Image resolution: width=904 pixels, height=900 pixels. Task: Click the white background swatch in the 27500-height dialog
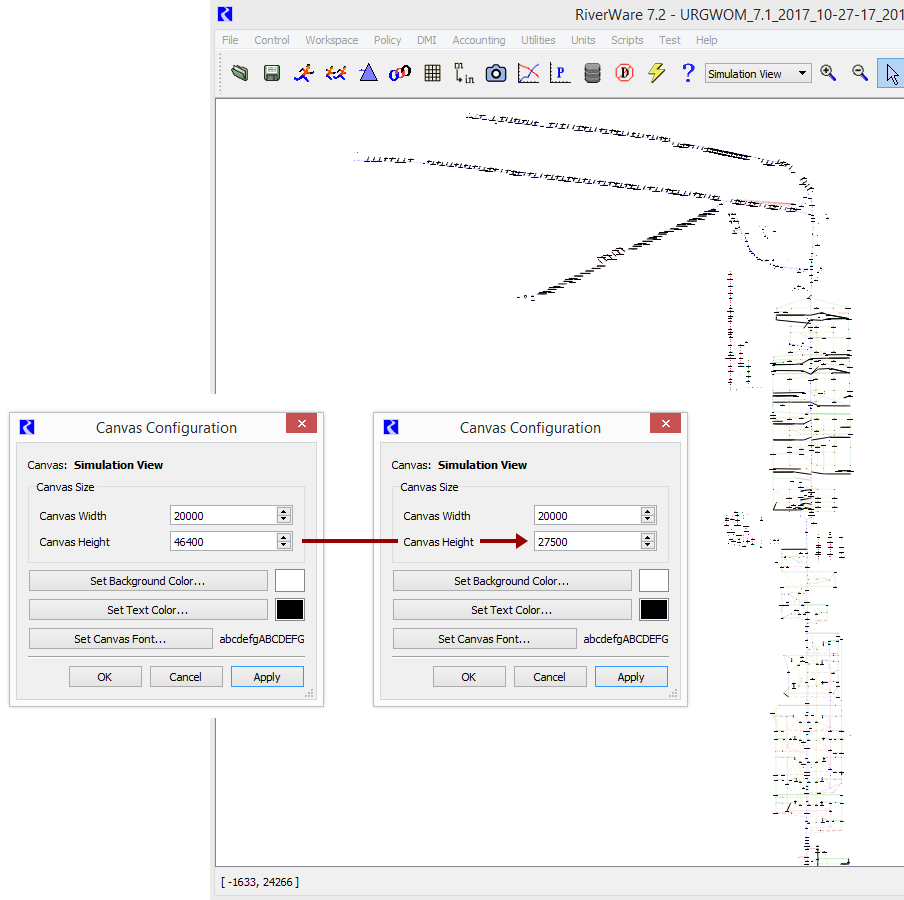click(x=653, y=581)
